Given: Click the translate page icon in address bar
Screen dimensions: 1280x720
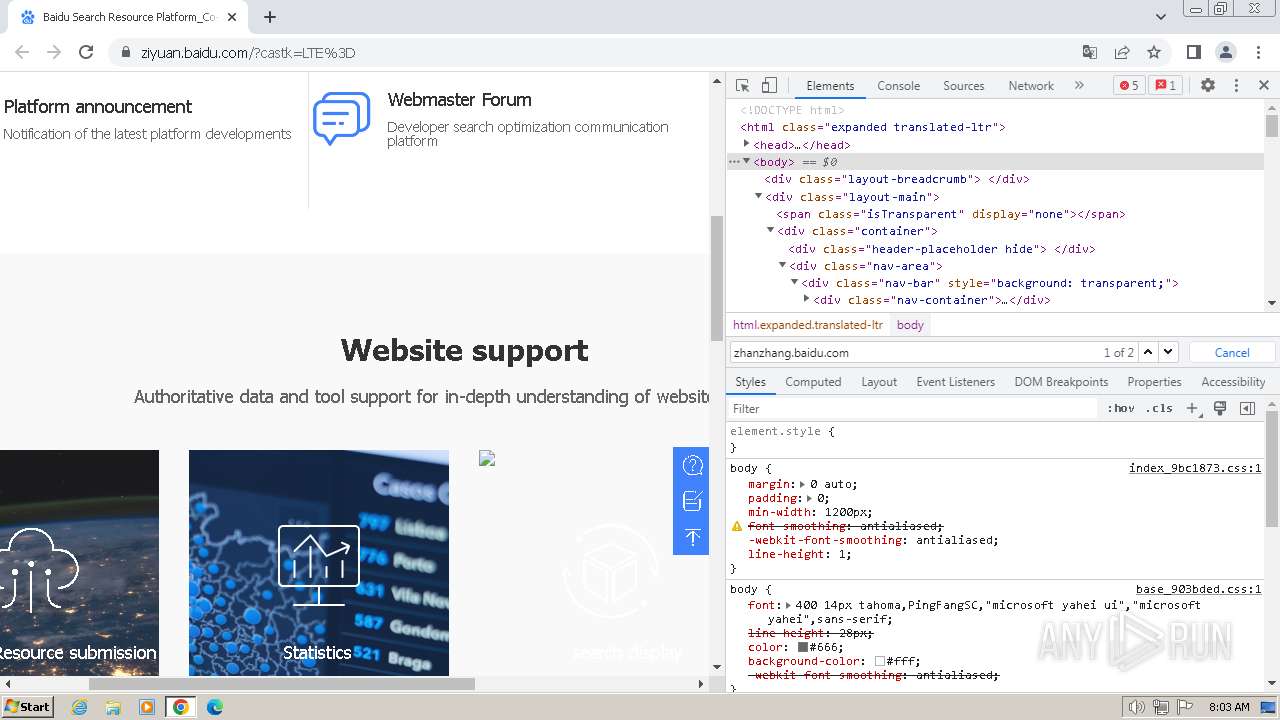Looking at the screenshot, I should pyautogui.click(x=1090, y=52).
